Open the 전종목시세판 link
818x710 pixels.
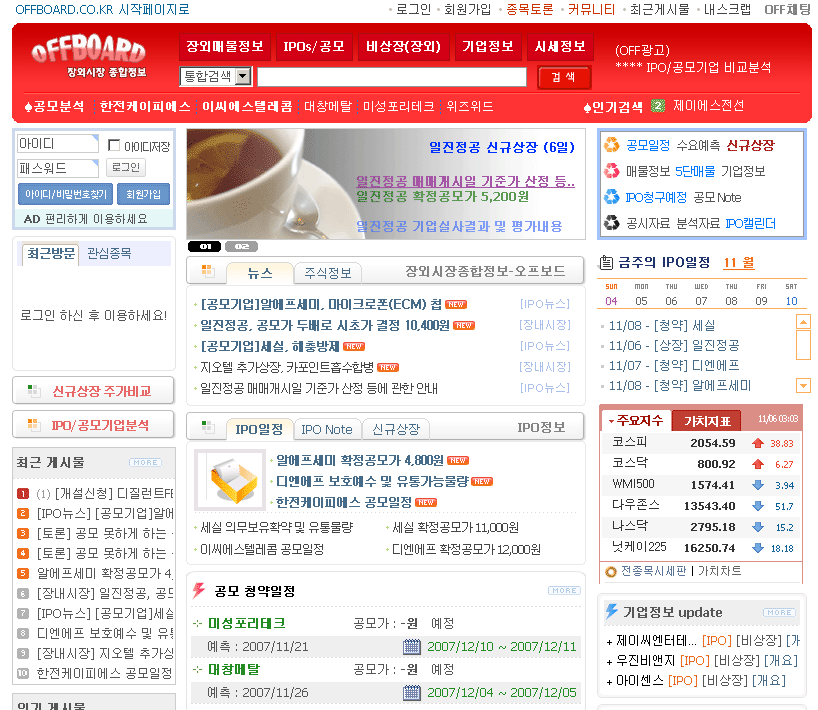pyautogui.click(x=654, y=571)
